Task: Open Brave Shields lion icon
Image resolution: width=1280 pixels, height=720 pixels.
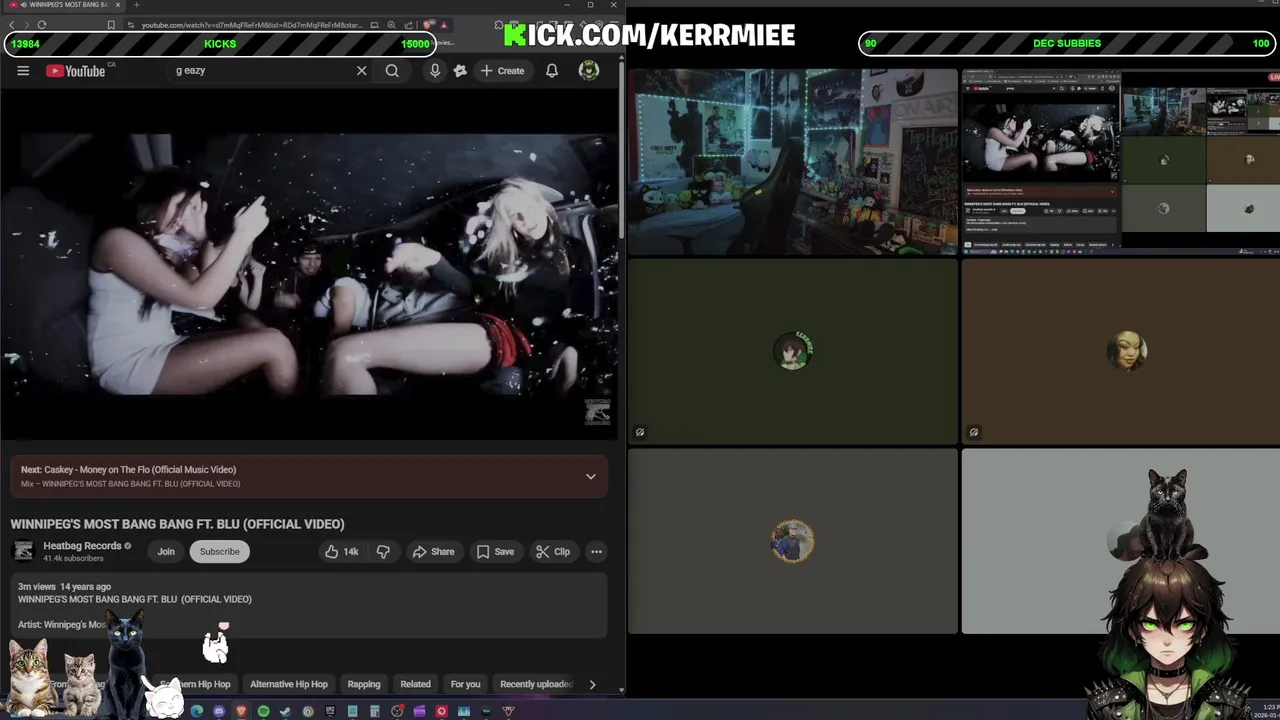Action: (429, 25)
